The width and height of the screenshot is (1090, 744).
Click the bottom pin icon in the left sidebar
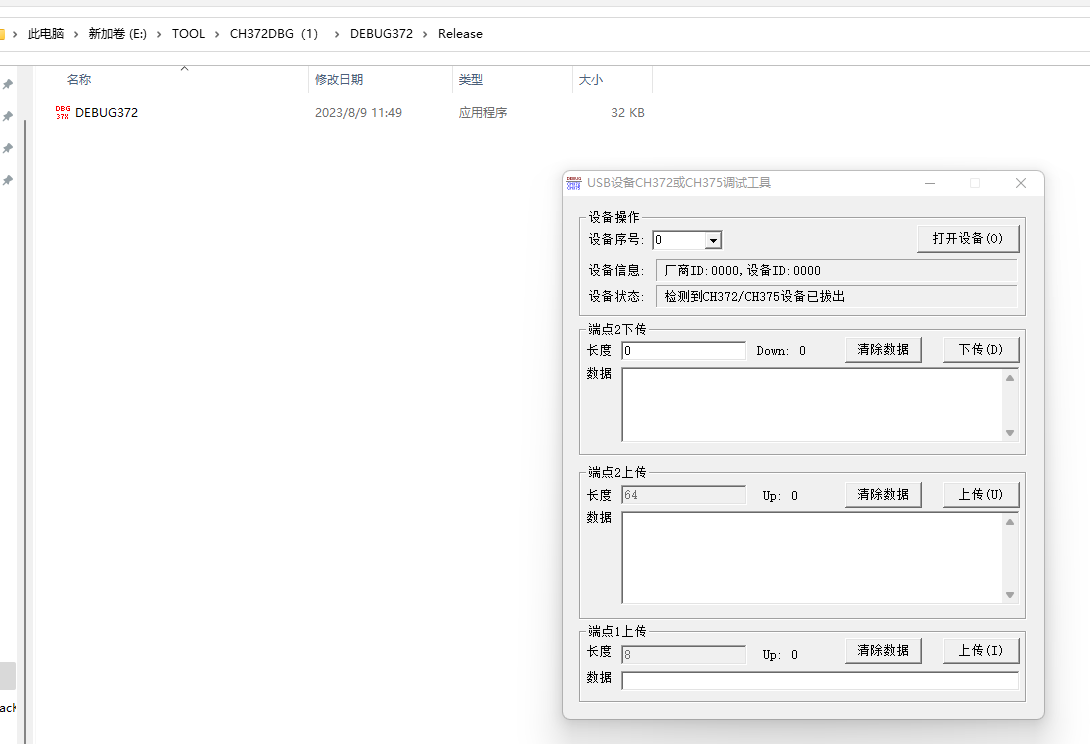pos(7,180)
